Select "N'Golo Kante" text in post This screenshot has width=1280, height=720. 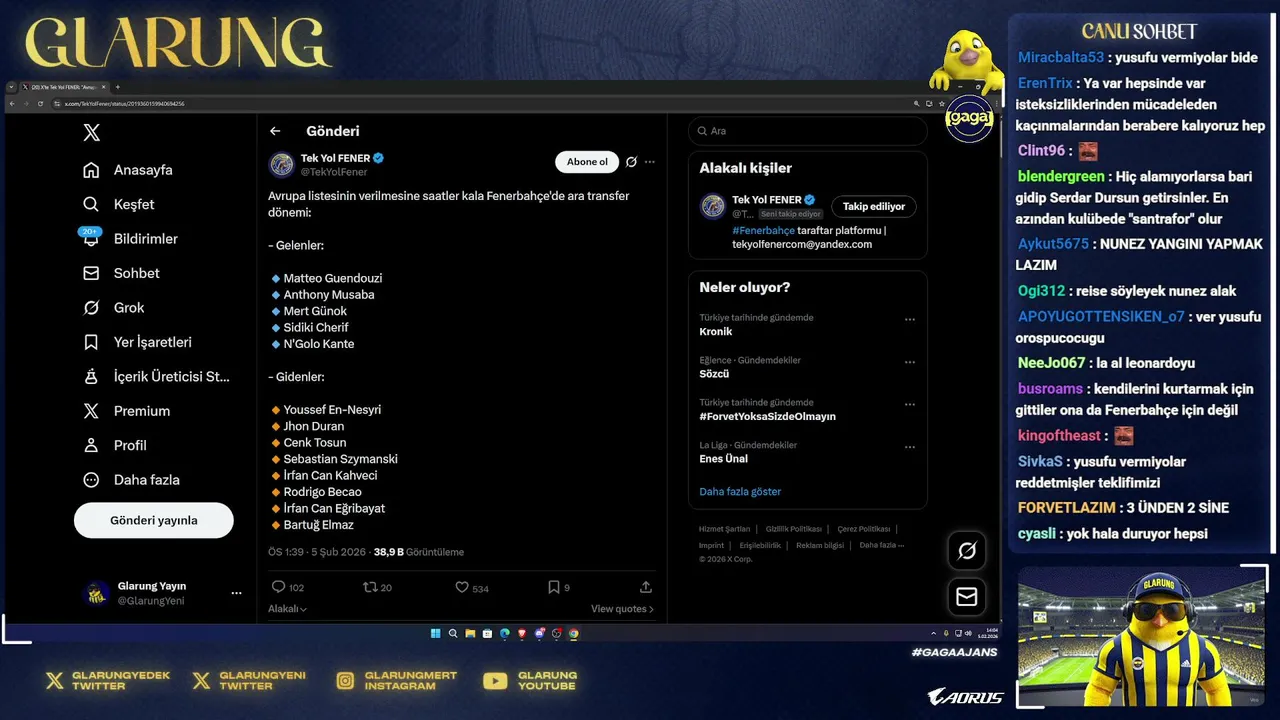coord(318,344)
